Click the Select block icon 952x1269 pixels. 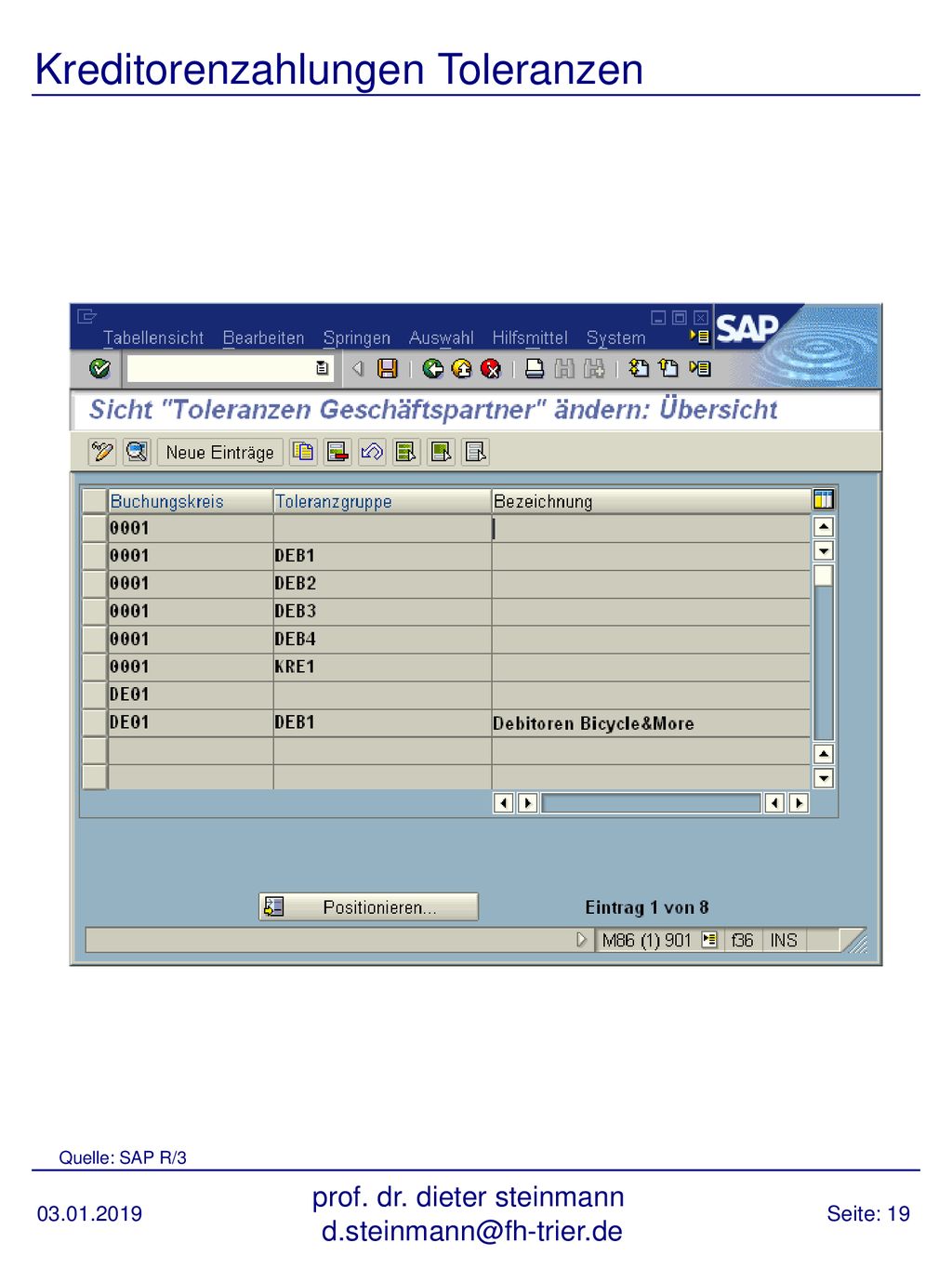tap(442, 452)
